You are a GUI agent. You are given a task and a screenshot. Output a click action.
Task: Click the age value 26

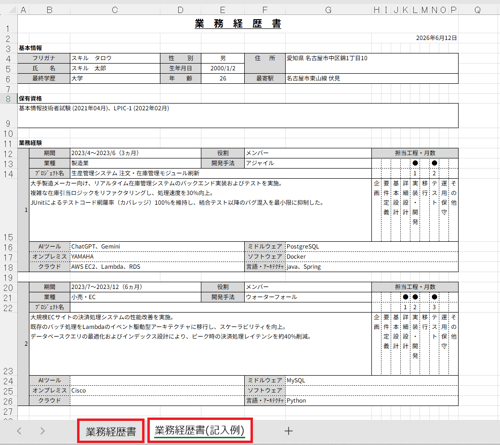223,78
